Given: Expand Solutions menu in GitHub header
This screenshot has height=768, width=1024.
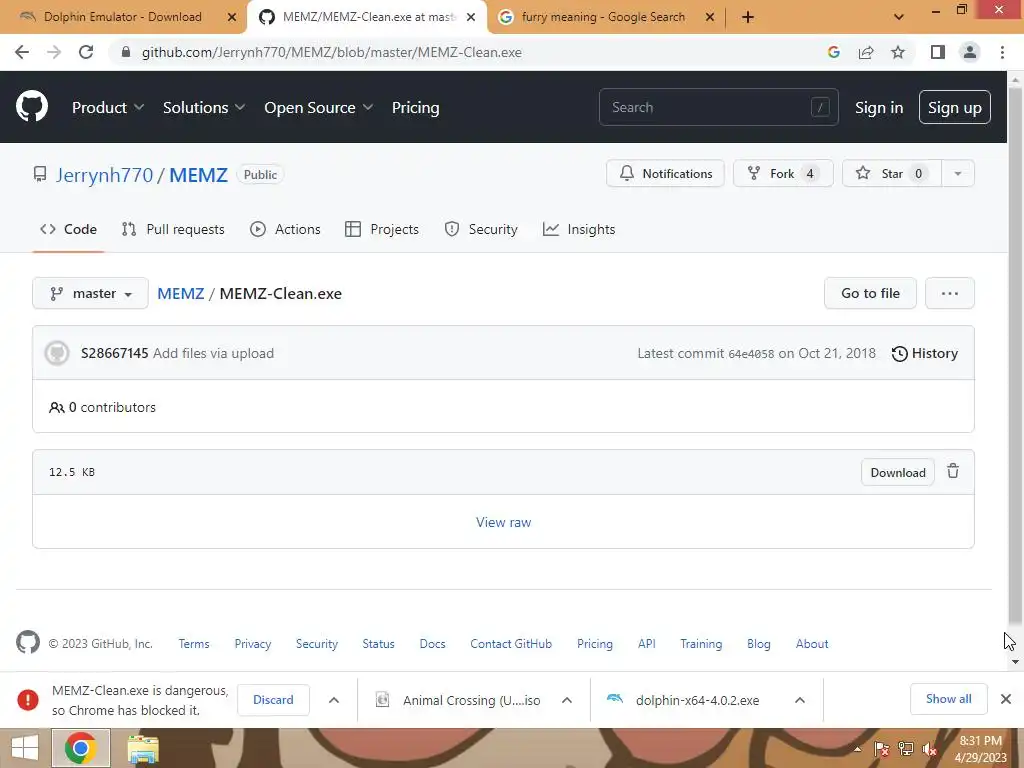Looking at the screenshot, I should click(x=204, y=108).
